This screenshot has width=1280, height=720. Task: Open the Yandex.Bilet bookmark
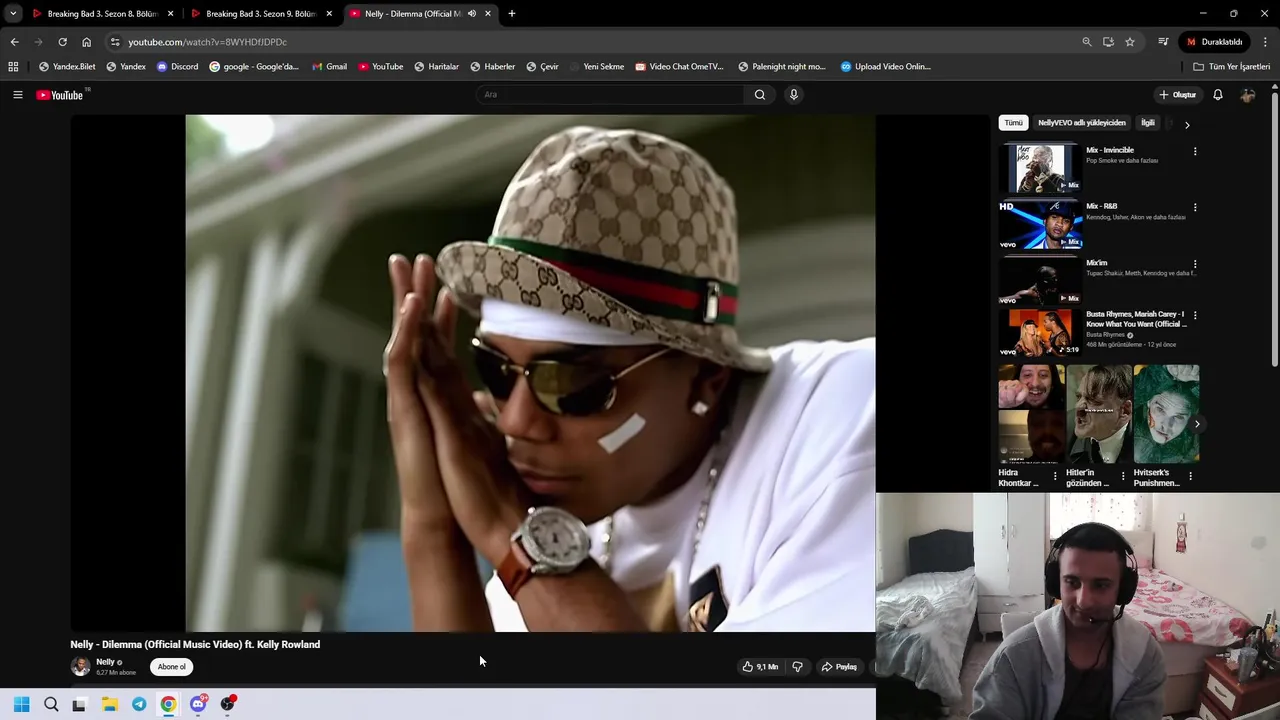point(67,67)
